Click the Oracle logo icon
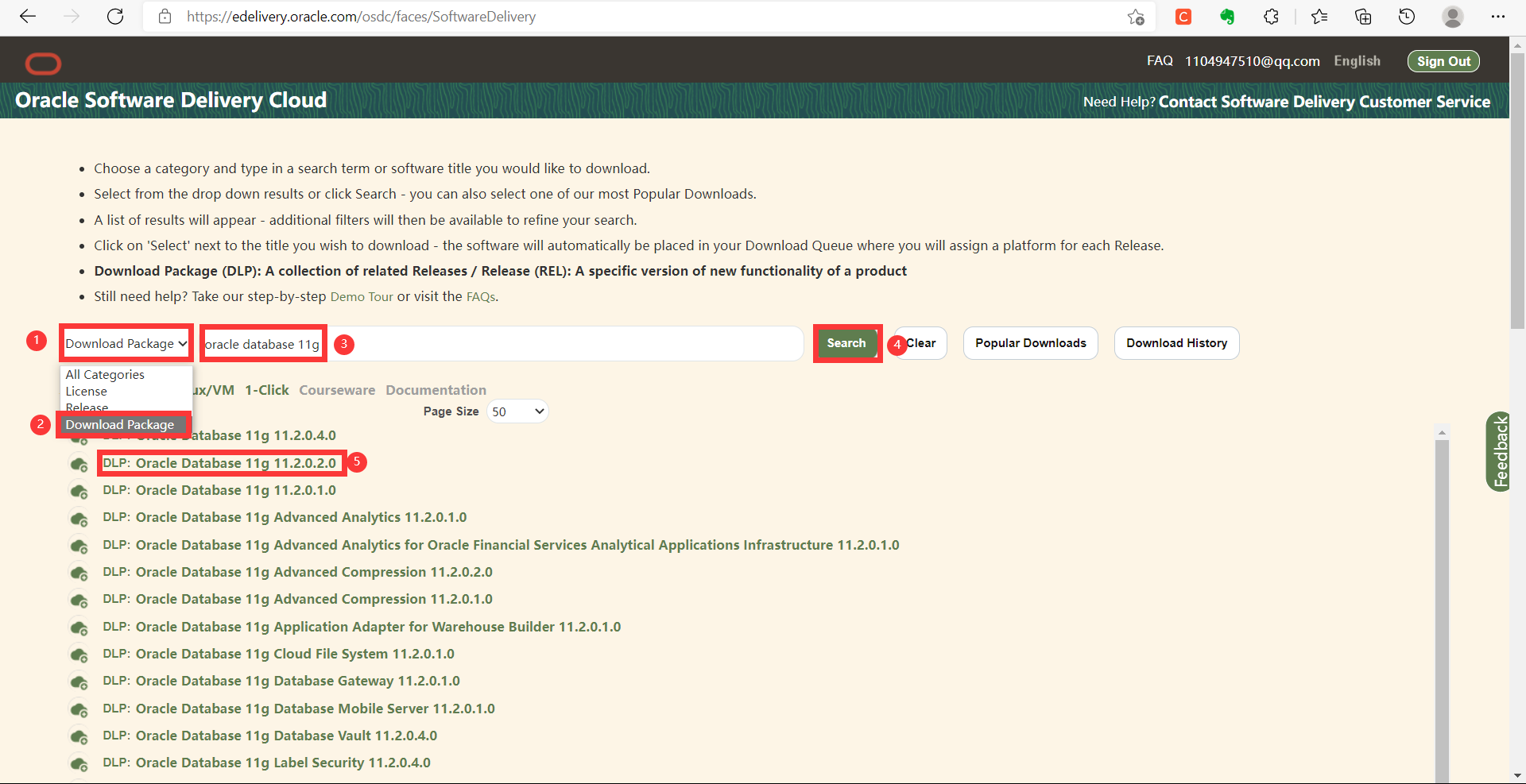Viewport: 1526px width, 784px height. coord(43,64)
